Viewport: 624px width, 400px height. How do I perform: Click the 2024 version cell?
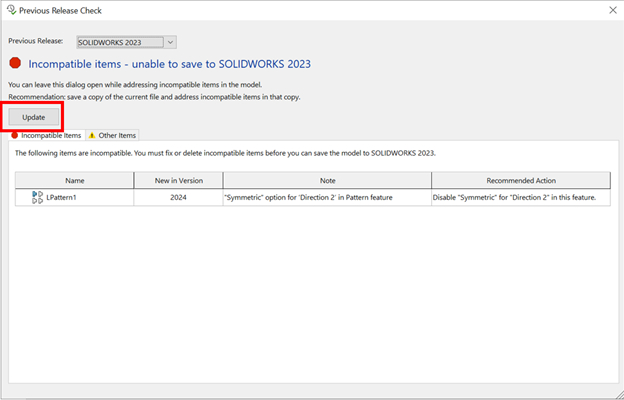179,197
